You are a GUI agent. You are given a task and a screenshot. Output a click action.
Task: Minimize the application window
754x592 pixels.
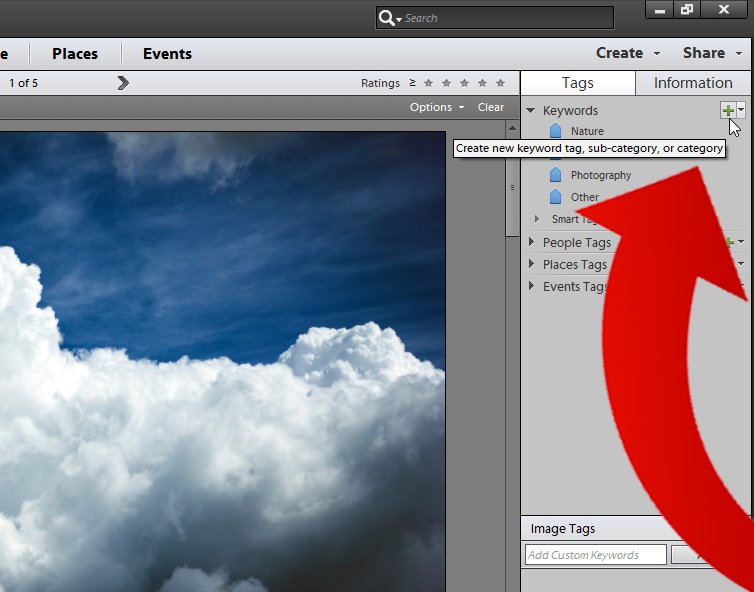pos(660,10)
